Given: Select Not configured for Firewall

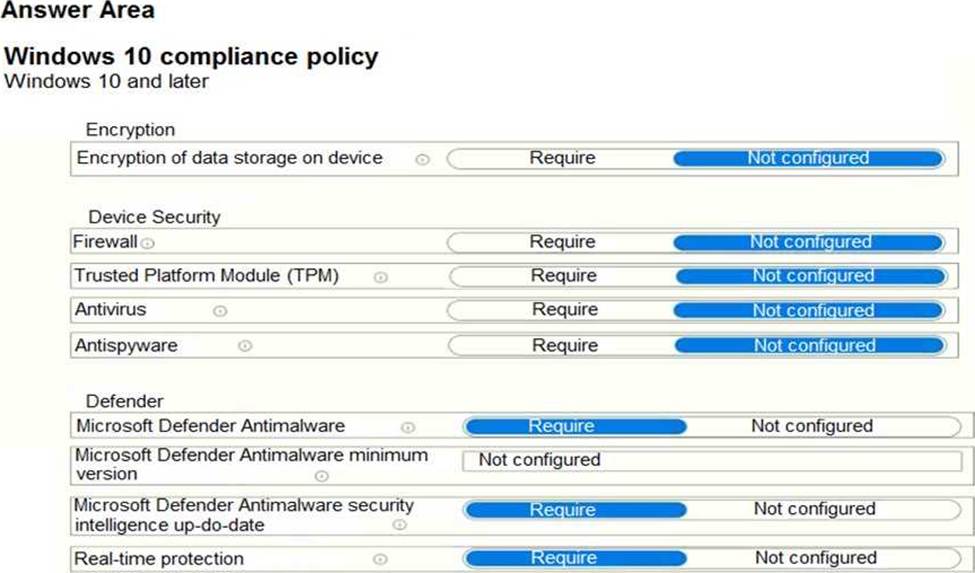Looking at the screenshot, I should pos(810,242).
